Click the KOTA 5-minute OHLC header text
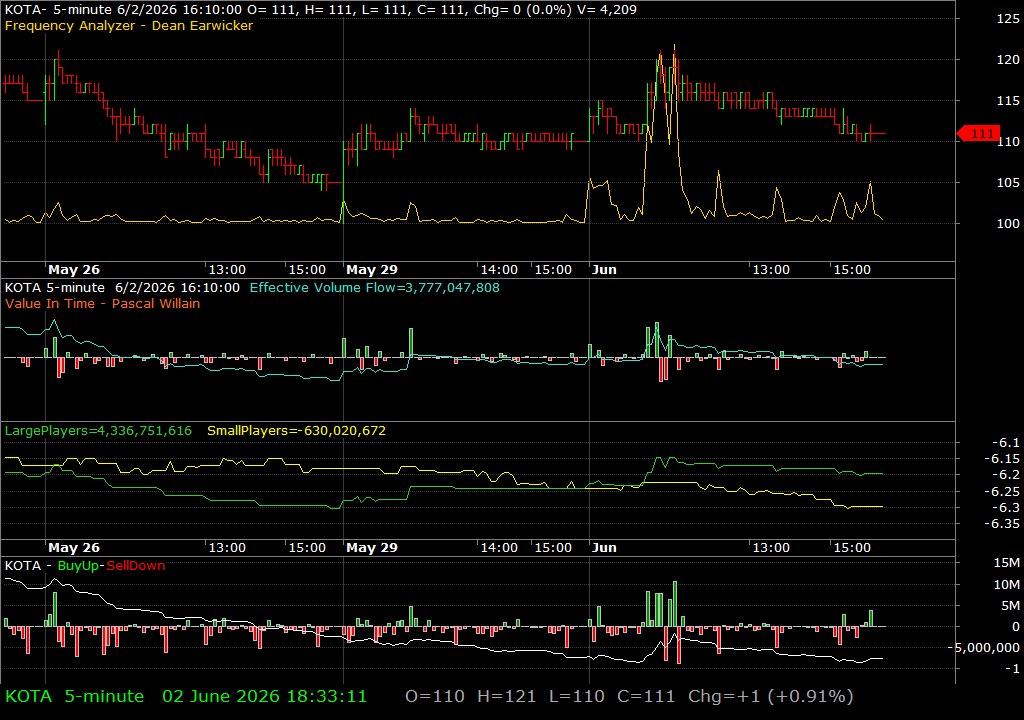The height and width of the screenshot is (720, 1024). point(321,9)
